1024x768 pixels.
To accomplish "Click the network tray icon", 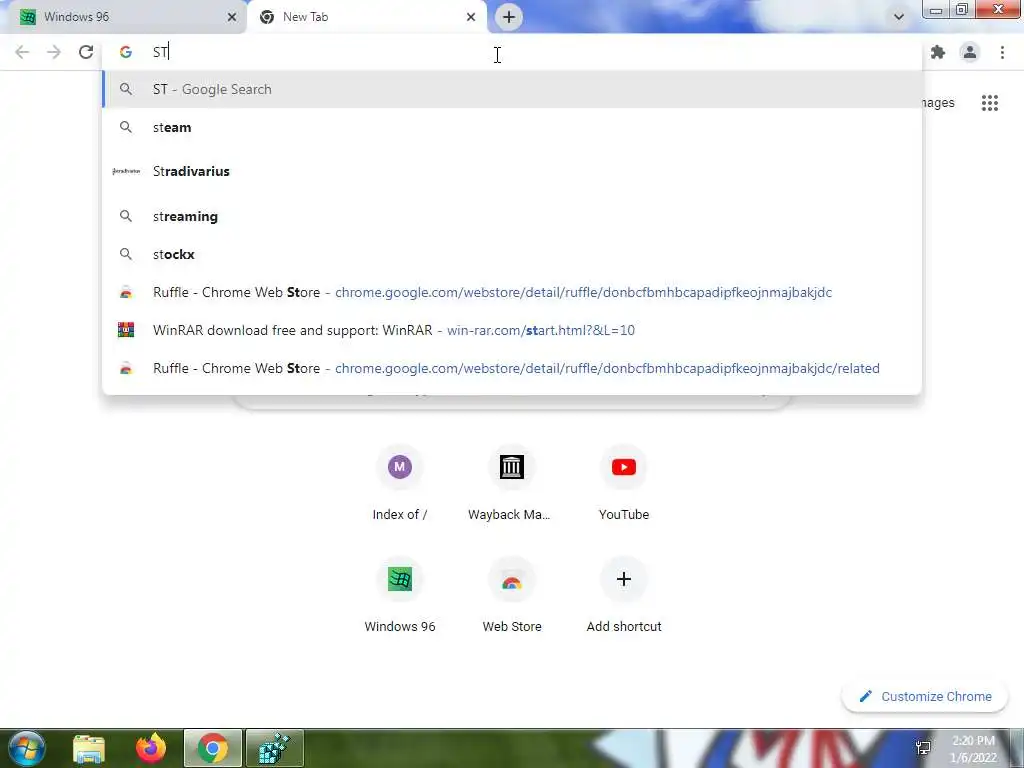I will click(x=923, y=748).
